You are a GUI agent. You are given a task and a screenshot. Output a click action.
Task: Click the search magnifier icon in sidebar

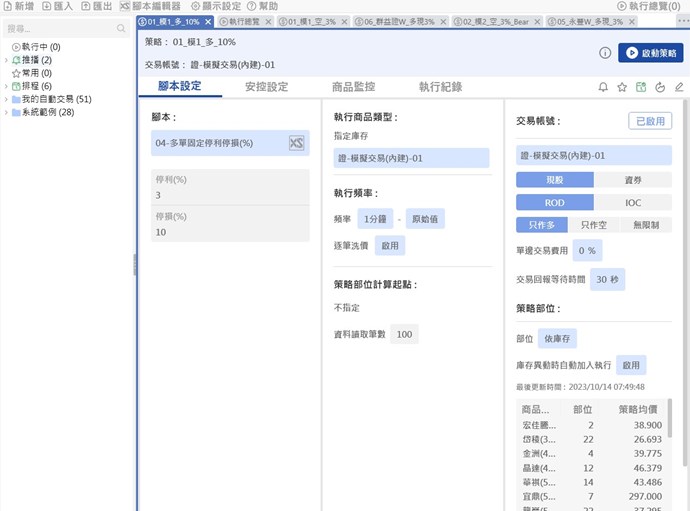point(121,28)
